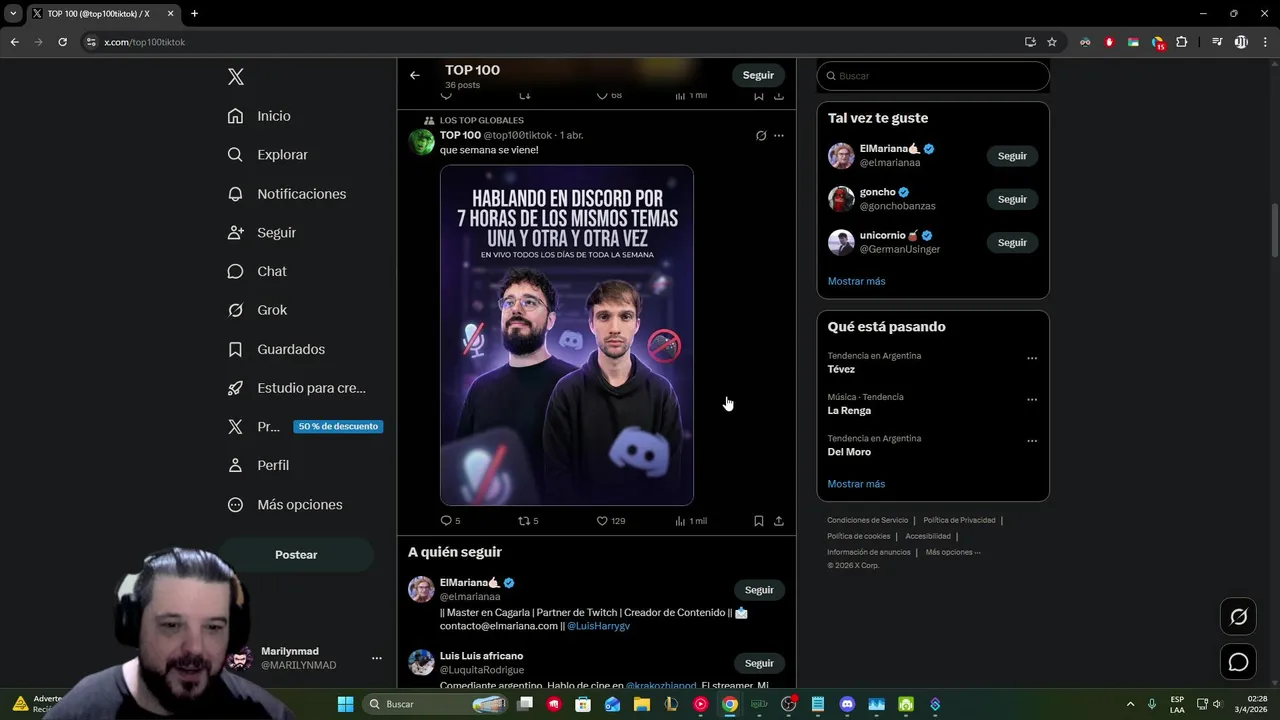
Task: Open the Chrome extensions puzzle icon
Action: point(1182,42)
